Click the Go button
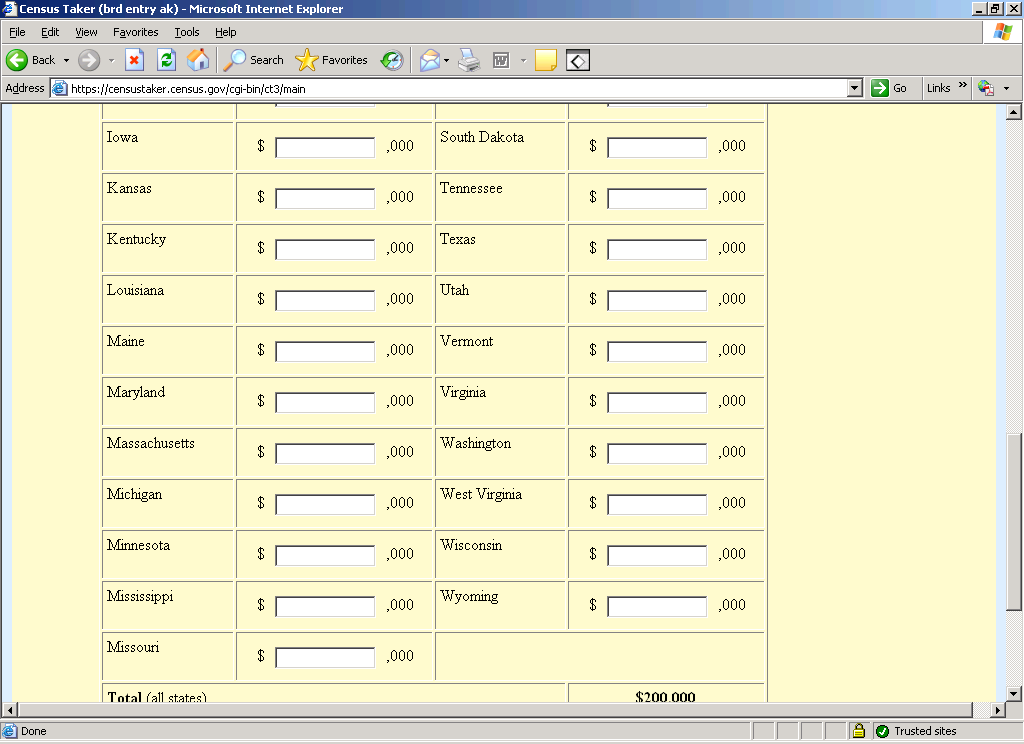Screen dimensions: 1024x744 pos(889,88)
